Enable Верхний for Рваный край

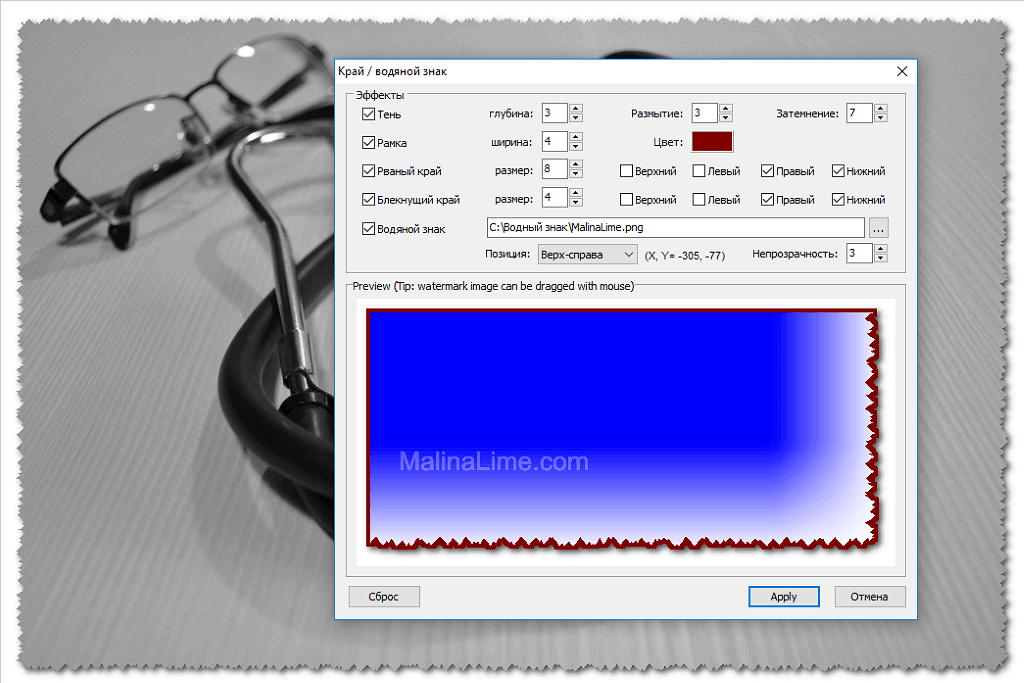(x=627, y=171)
